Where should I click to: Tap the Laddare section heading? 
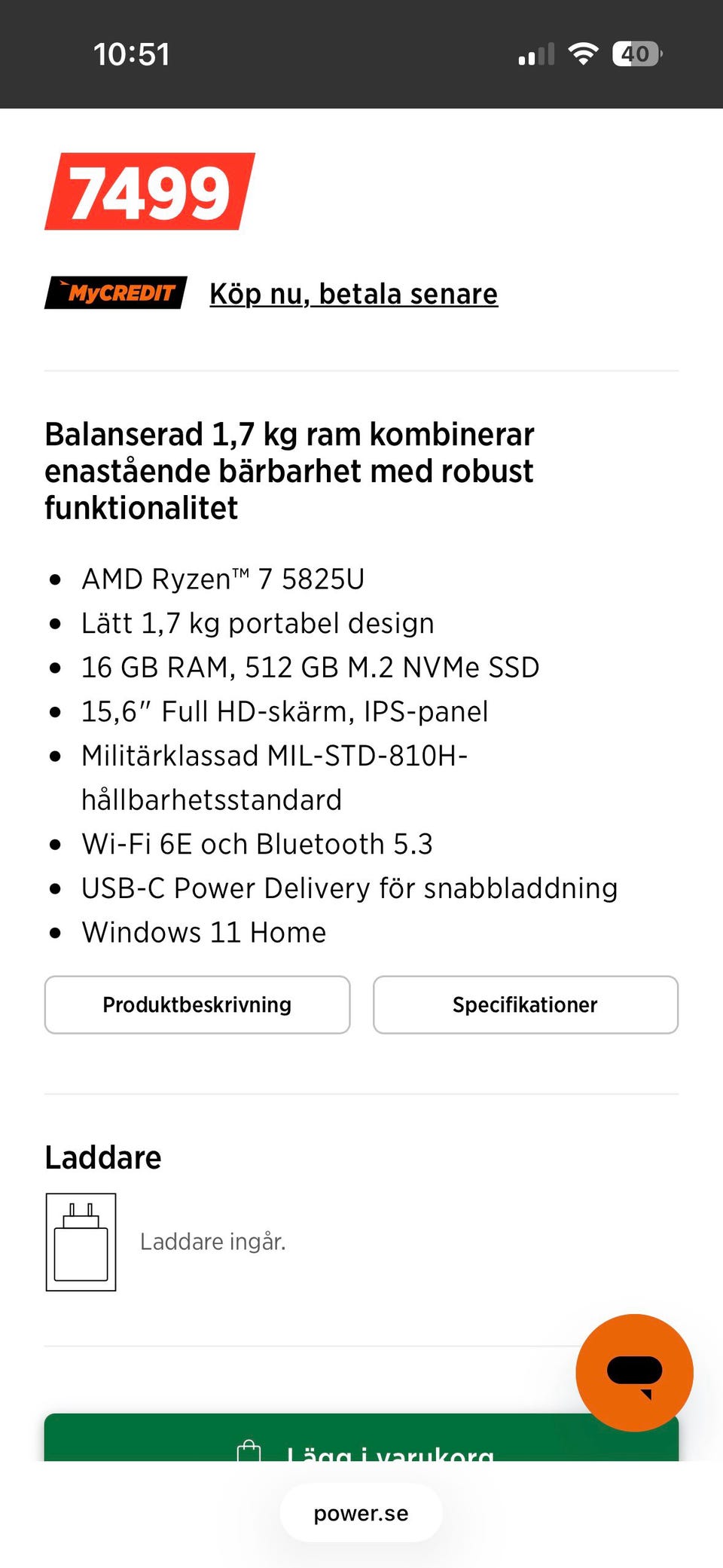tap(103, 1157)
